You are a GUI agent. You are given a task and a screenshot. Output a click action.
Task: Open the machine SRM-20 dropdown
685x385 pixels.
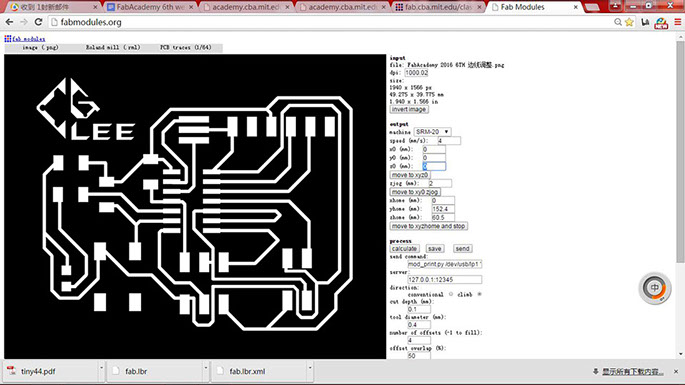(x=432, y=132)
